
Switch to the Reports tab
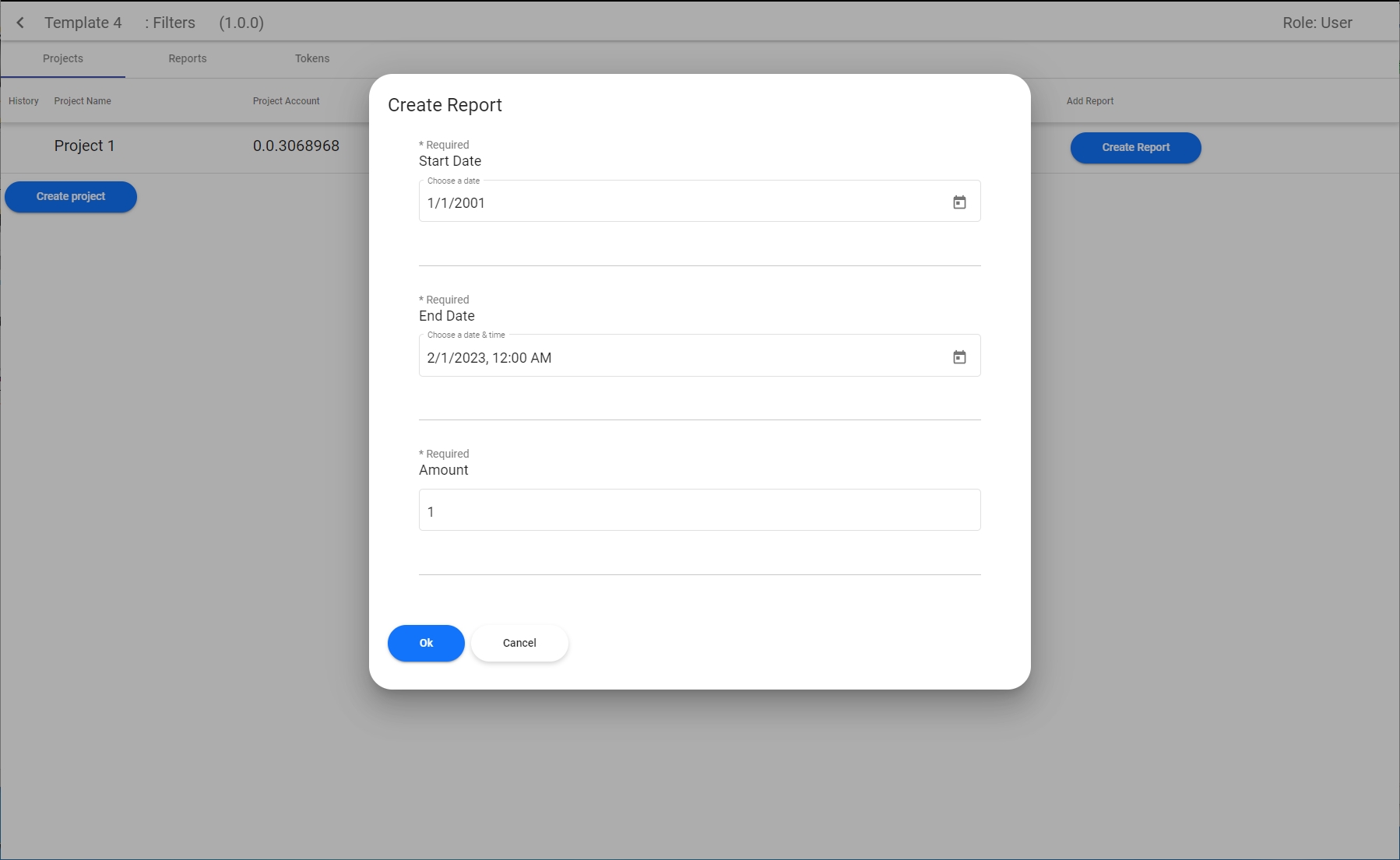188,58
